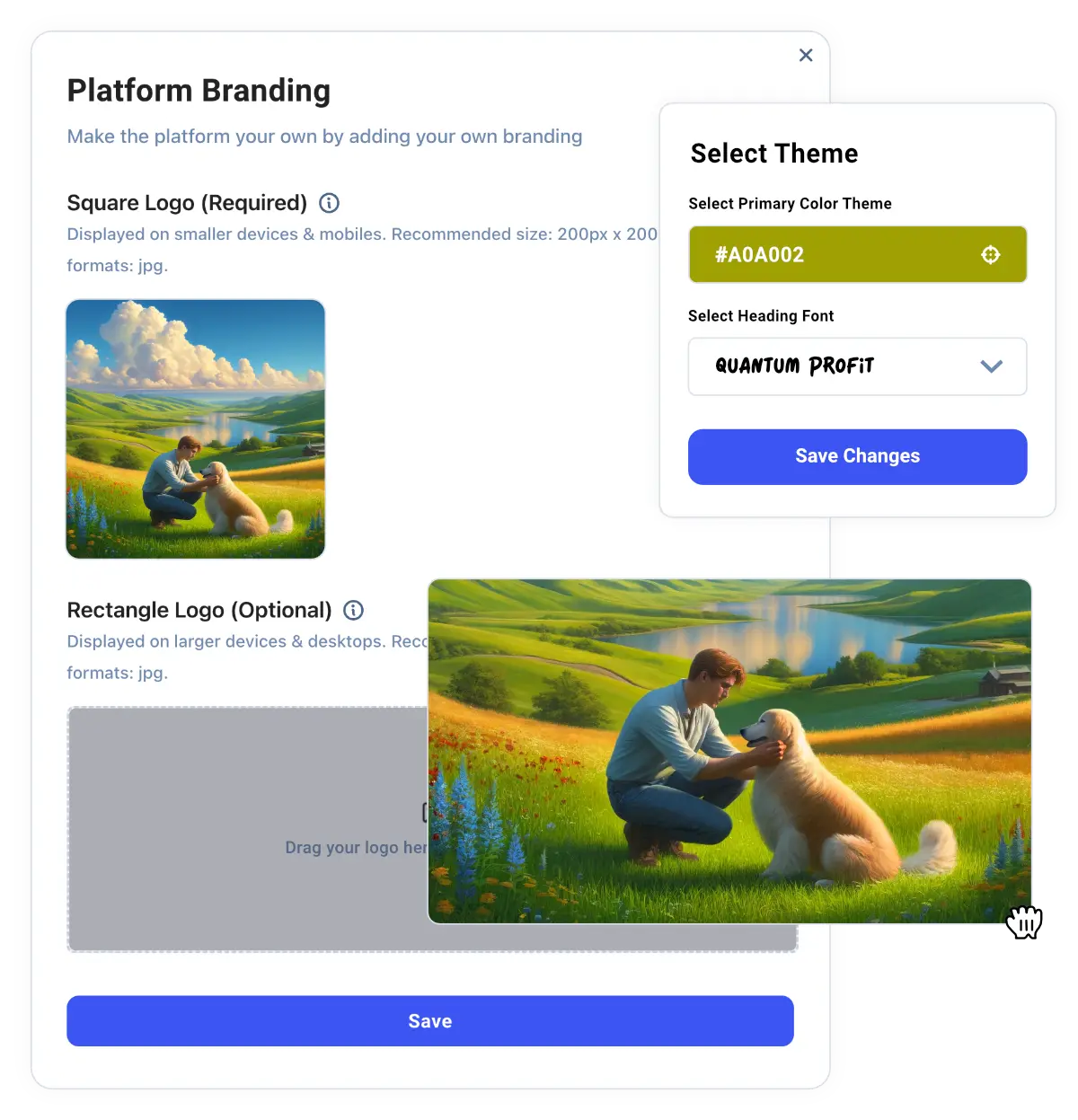
Task: Select the #A0A002 primary color swatch
Action: (x=857, y=255)
